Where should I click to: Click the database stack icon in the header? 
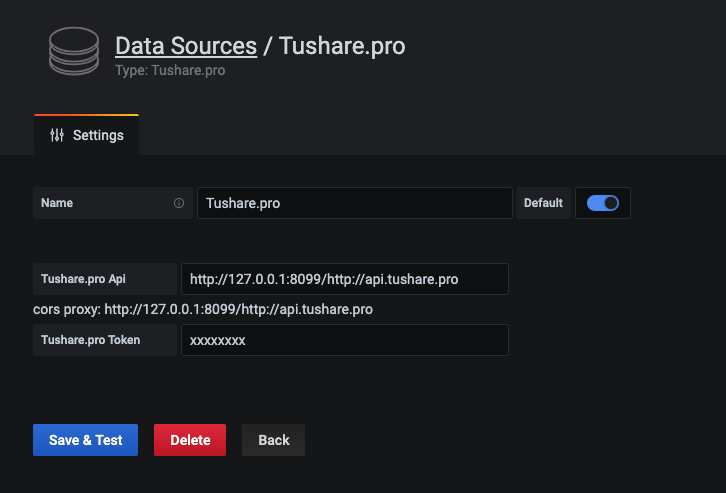(74, 51)
